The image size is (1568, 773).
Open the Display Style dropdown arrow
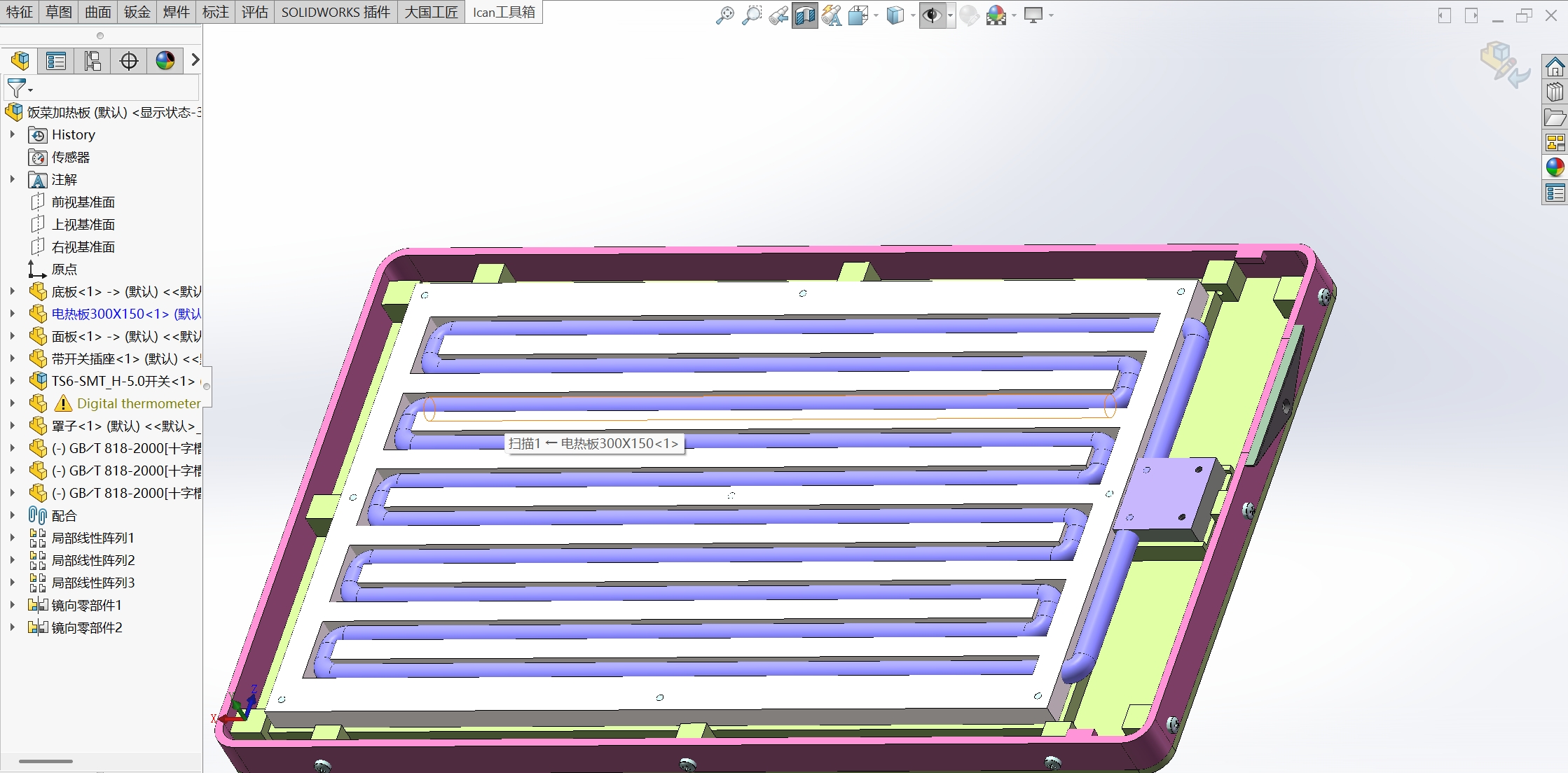pyautogui.click(x=913, y=15)
